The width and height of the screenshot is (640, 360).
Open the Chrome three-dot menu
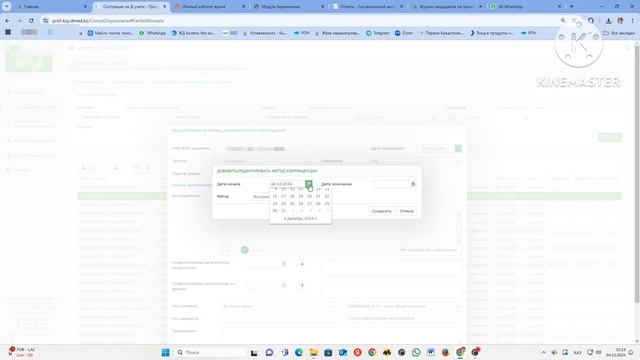(x=633, y=20)
